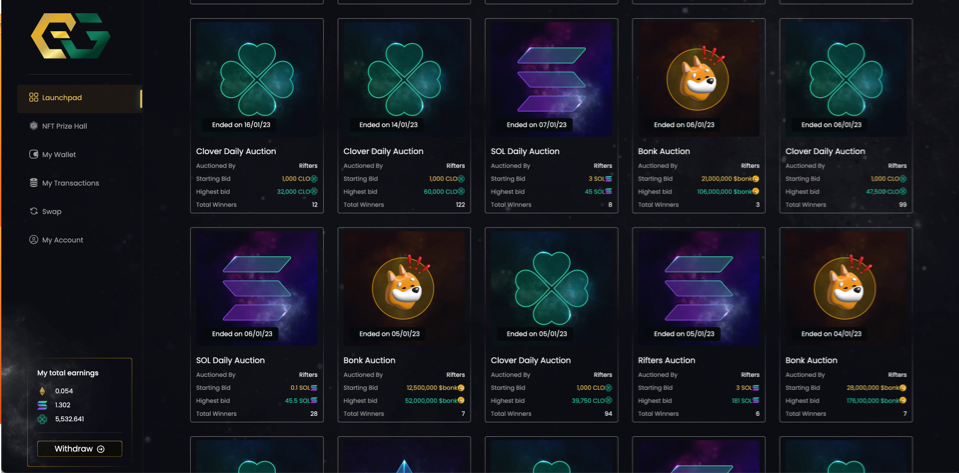
Task: Open Bonk Auction ended 06/01/23 image
Action: point(698,79)
